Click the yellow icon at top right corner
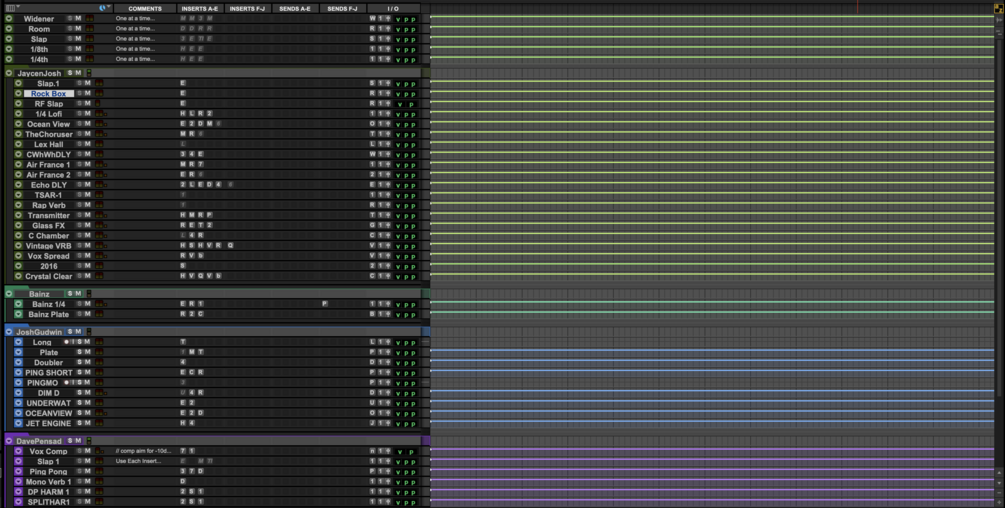The width and height of the screenshot is (1005, 508). [999, 8]
